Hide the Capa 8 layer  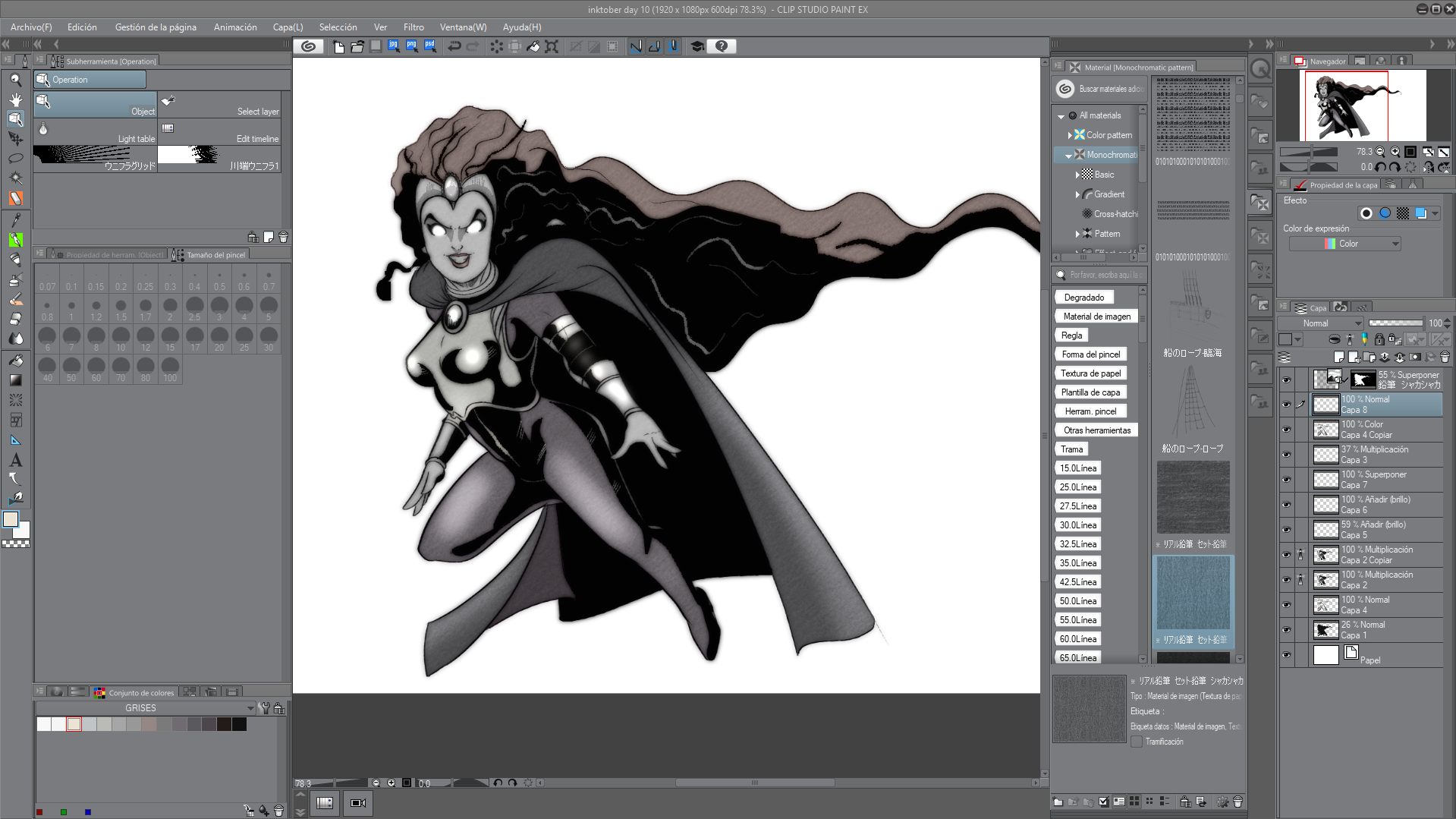1286,405
